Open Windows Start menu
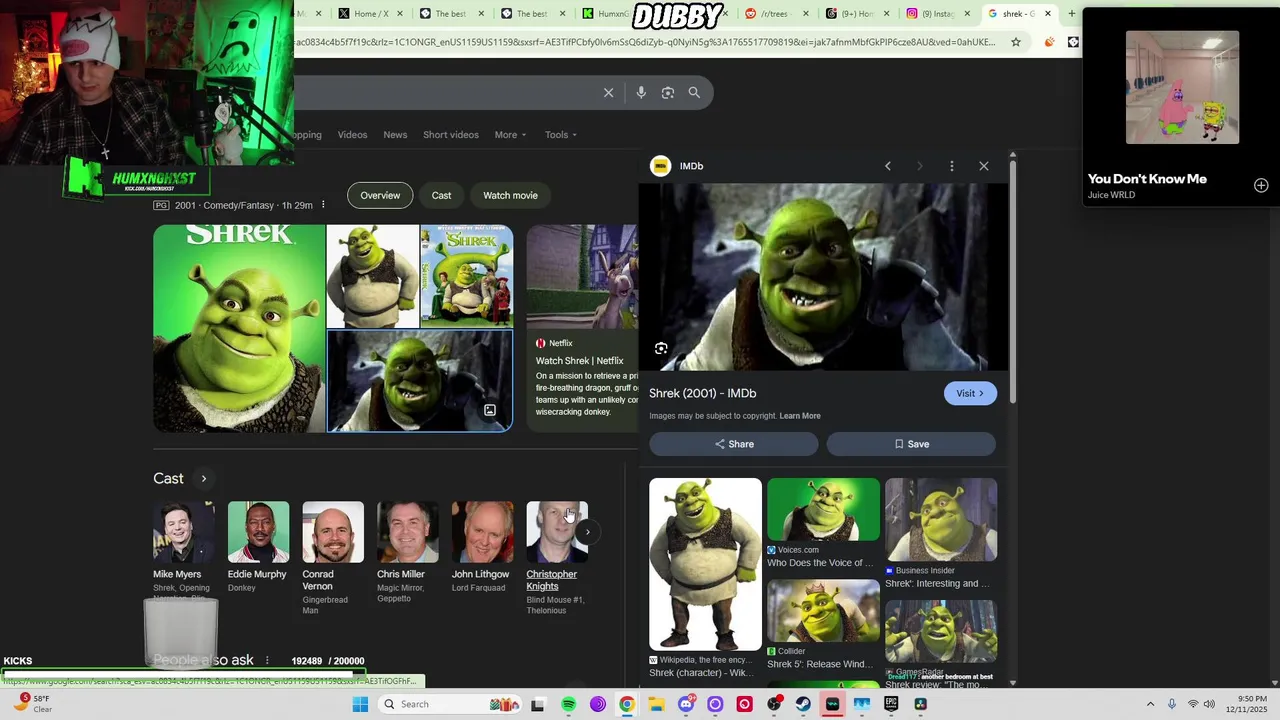 (x=360, y=704)
